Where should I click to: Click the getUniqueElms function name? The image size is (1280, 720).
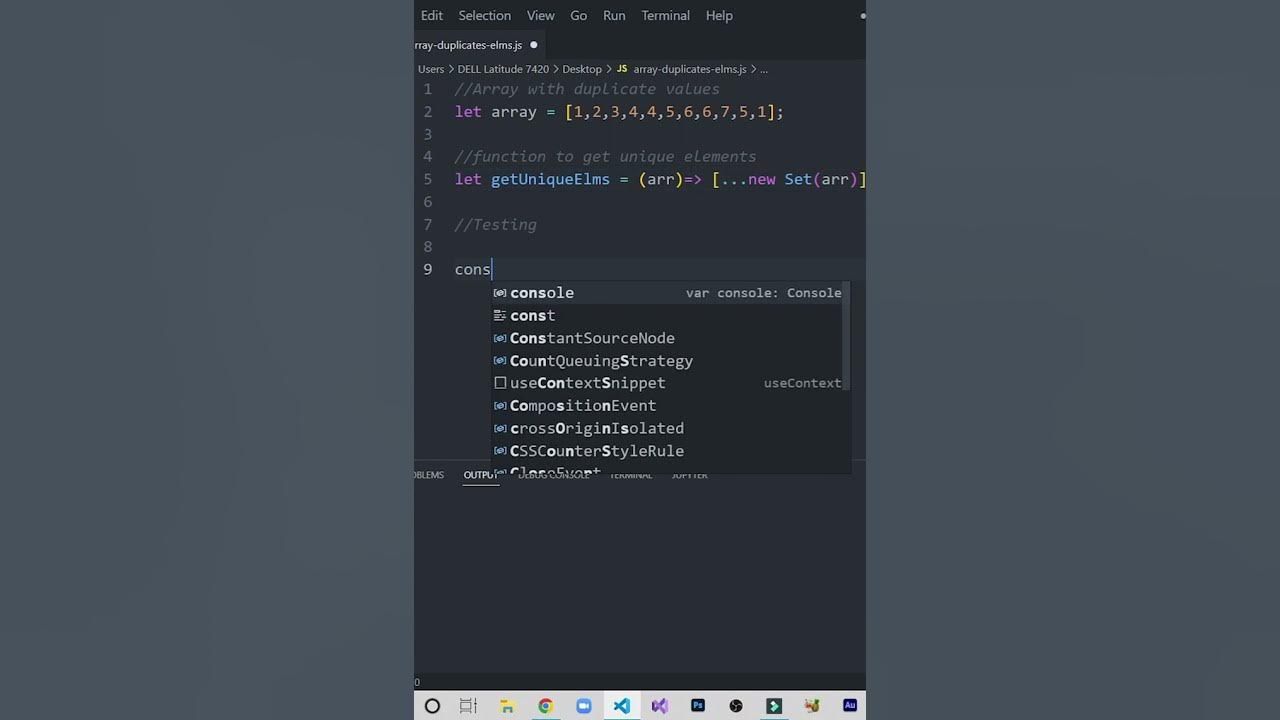[x=550, y=180]
